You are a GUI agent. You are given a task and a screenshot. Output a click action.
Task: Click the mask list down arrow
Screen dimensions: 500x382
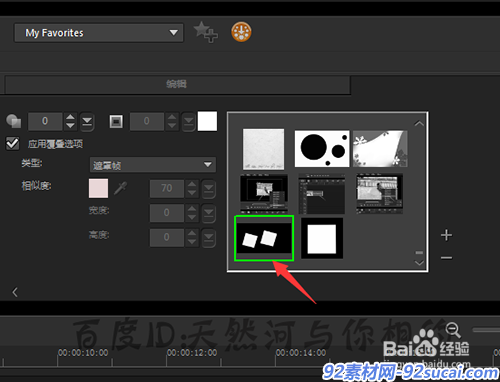pos(419,263)
